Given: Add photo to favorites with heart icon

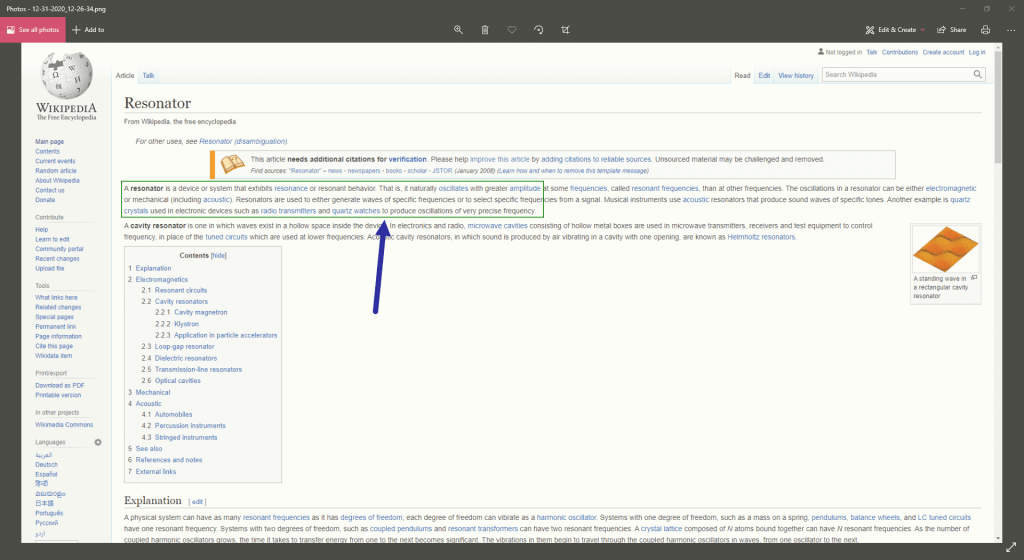Looking at the screenshot, I should pyautogui.click(x=512, y=29).
